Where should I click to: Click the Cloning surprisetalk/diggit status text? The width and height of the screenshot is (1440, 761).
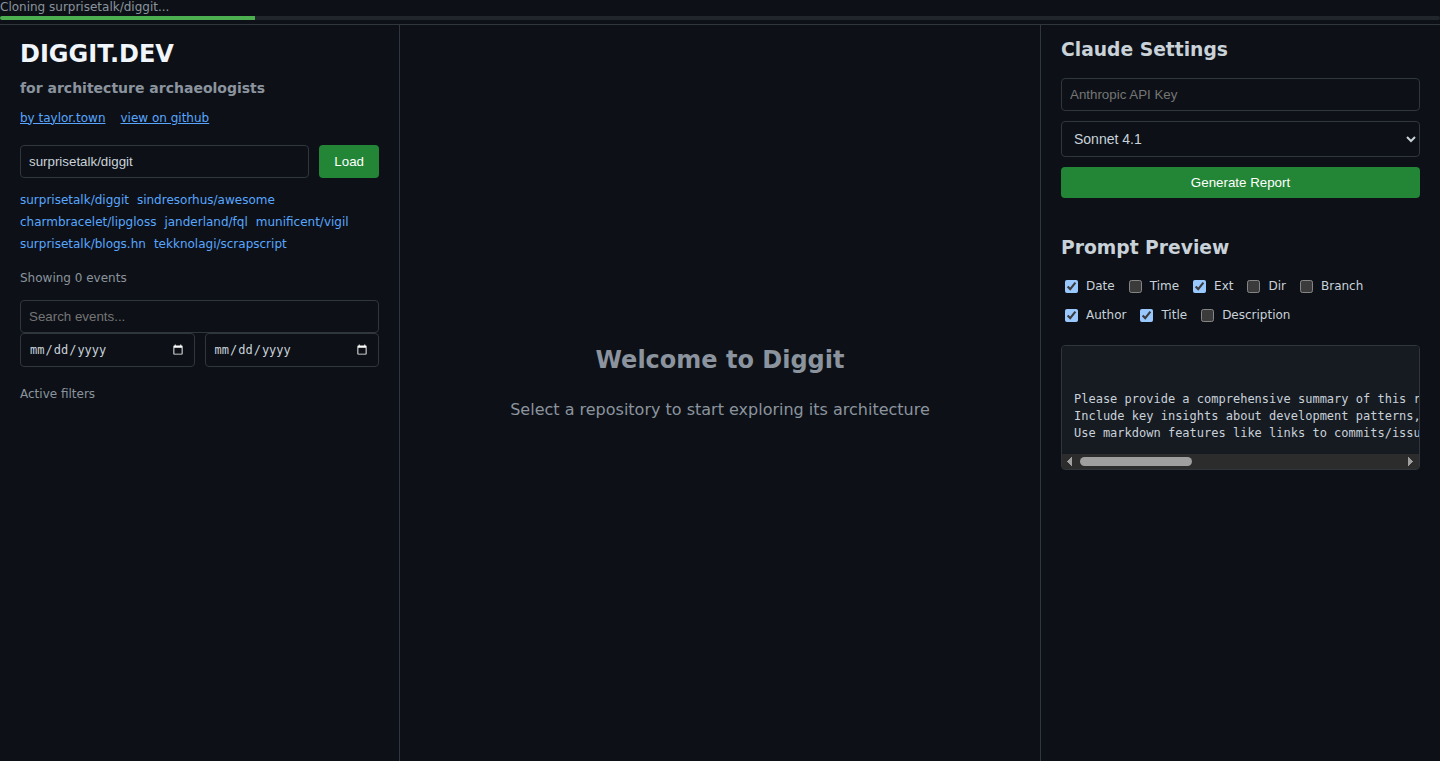(84, 7)
